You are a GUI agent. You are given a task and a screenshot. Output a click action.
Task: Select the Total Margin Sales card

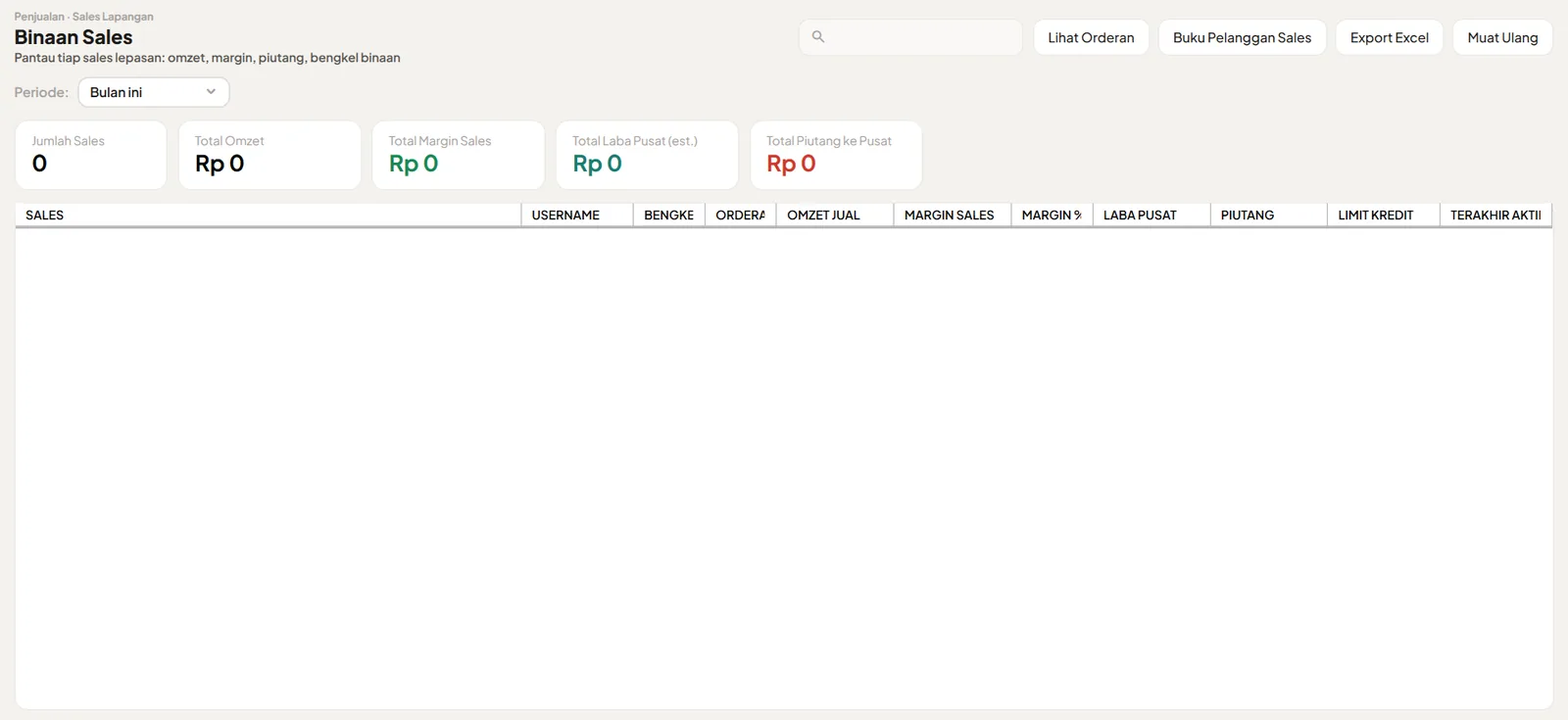[x=459, y=155]
